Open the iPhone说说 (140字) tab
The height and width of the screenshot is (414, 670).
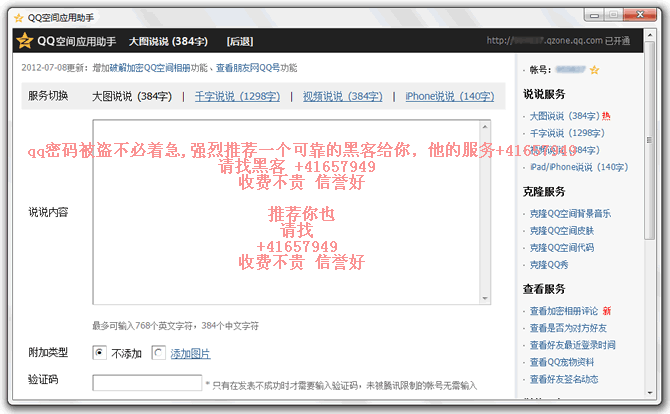449,96
